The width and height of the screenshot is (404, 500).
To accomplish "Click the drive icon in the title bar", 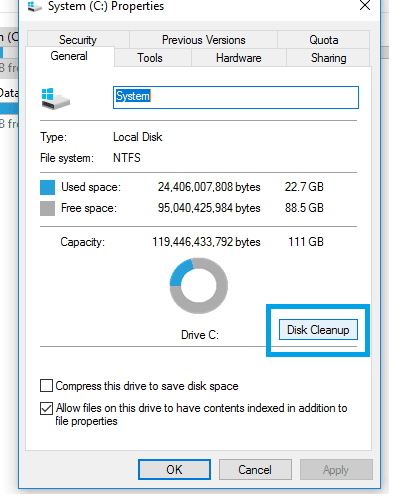I will [x=34, y=6].
